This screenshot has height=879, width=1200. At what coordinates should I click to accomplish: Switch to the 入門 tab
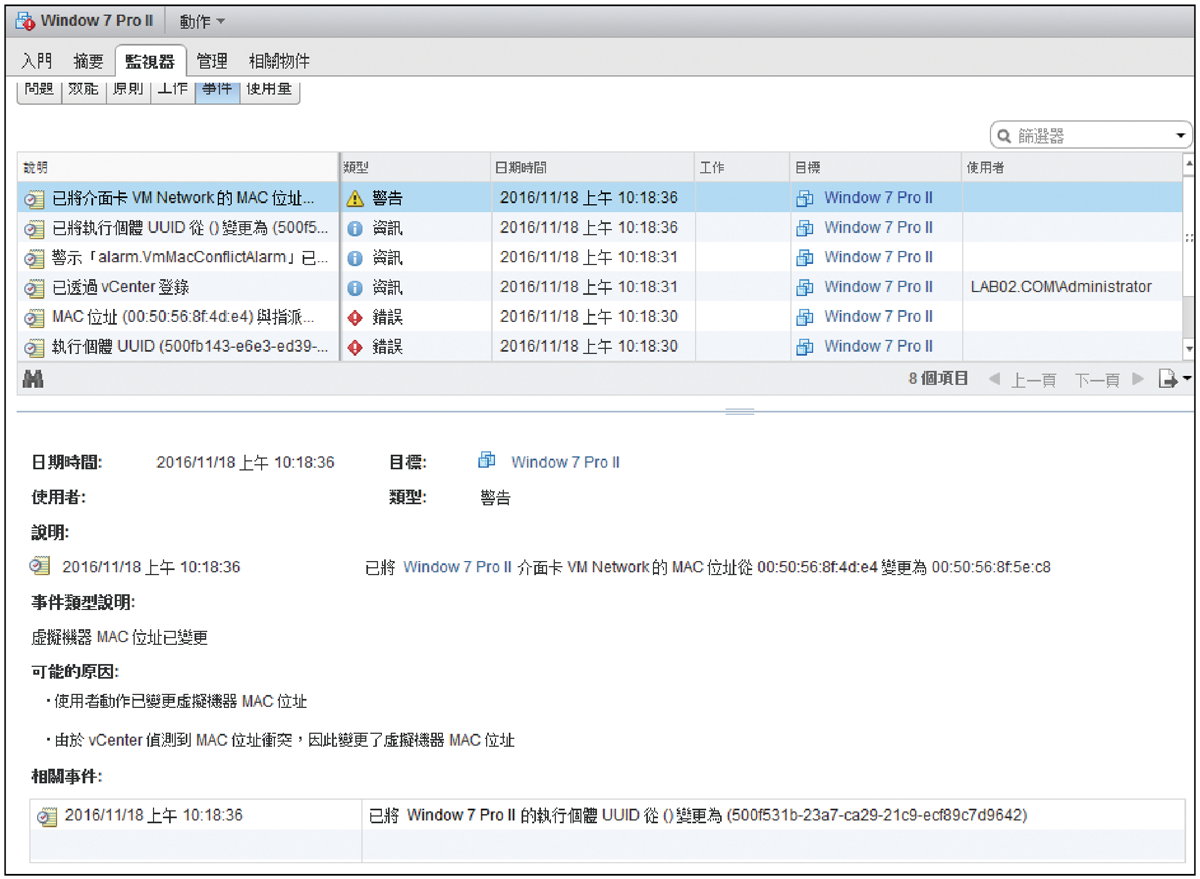click(x=37, y=61)
